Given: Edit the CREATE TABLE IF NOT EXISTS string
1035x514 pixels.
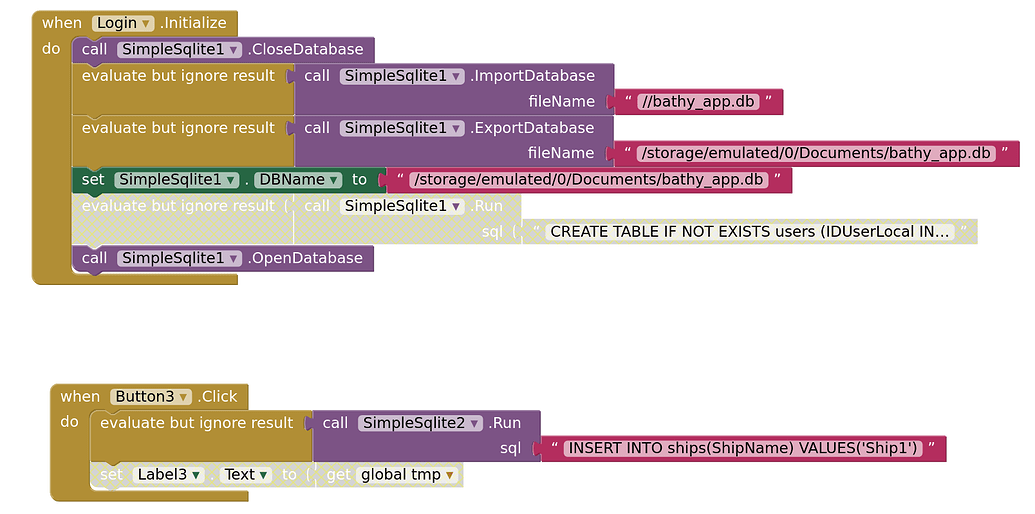Looking at the screenshot, I should 750,232.
